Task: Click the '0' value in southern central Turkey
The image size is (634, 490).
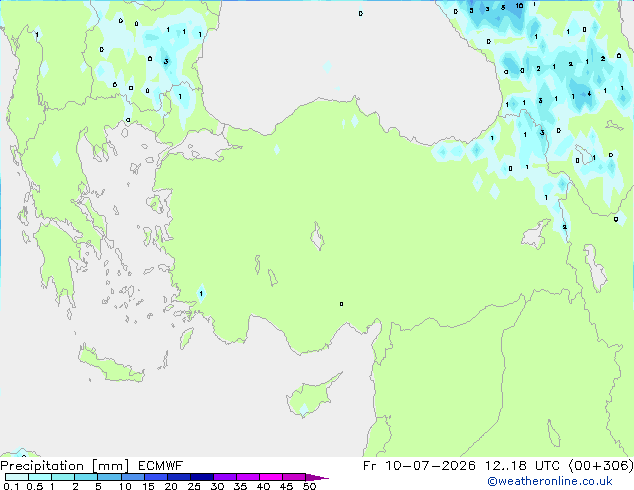Action: pos(341,304)
